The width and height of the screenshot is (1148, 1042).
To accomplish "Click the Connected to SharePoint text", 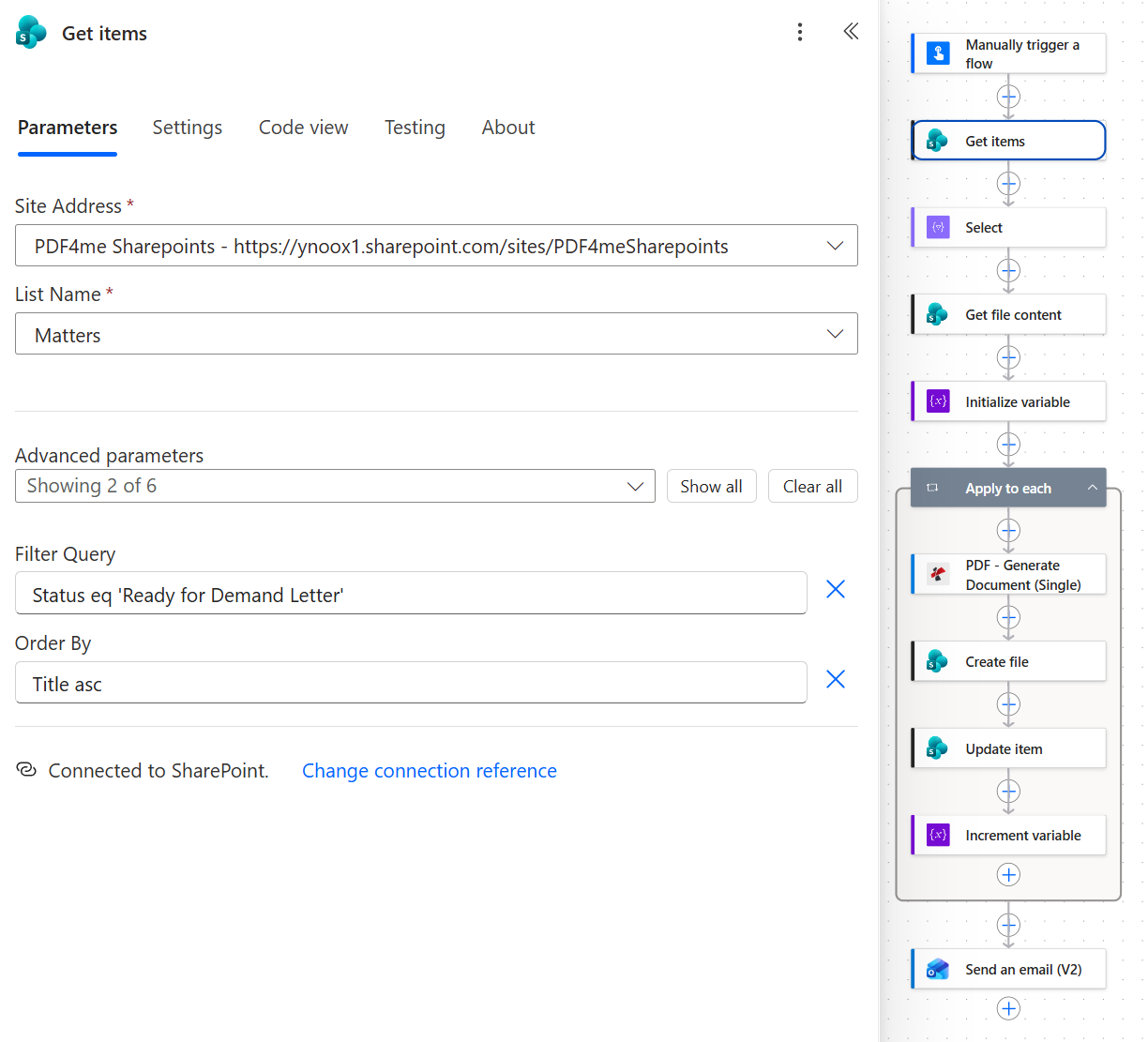I will coord(159,771).
